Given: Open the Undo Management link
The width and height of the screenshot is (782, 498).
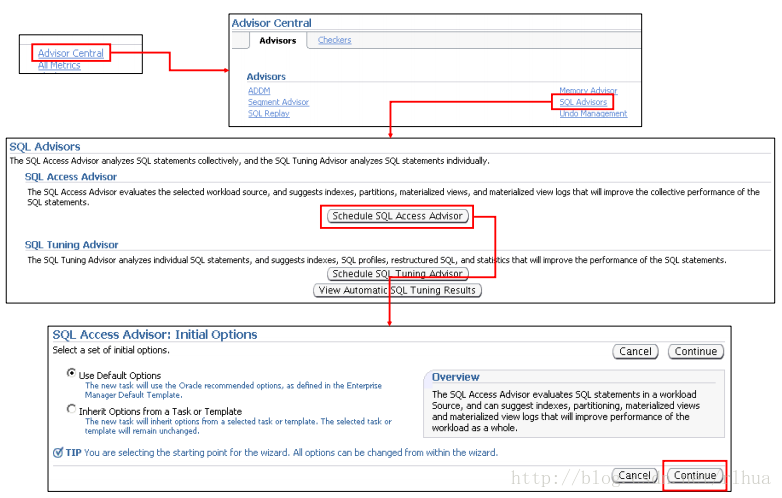Looking at the screenshot, I should pyautogui.click(x=593, y=114).
